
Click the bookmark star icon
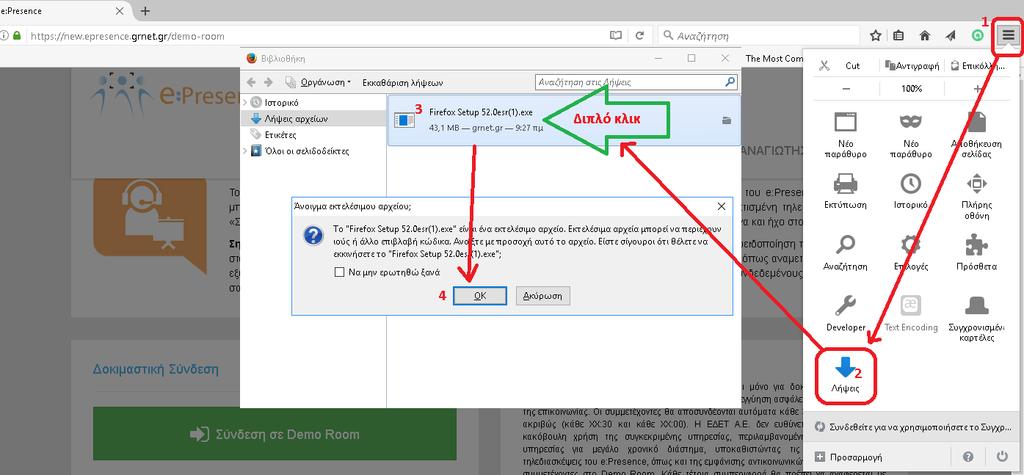(876, 36)
